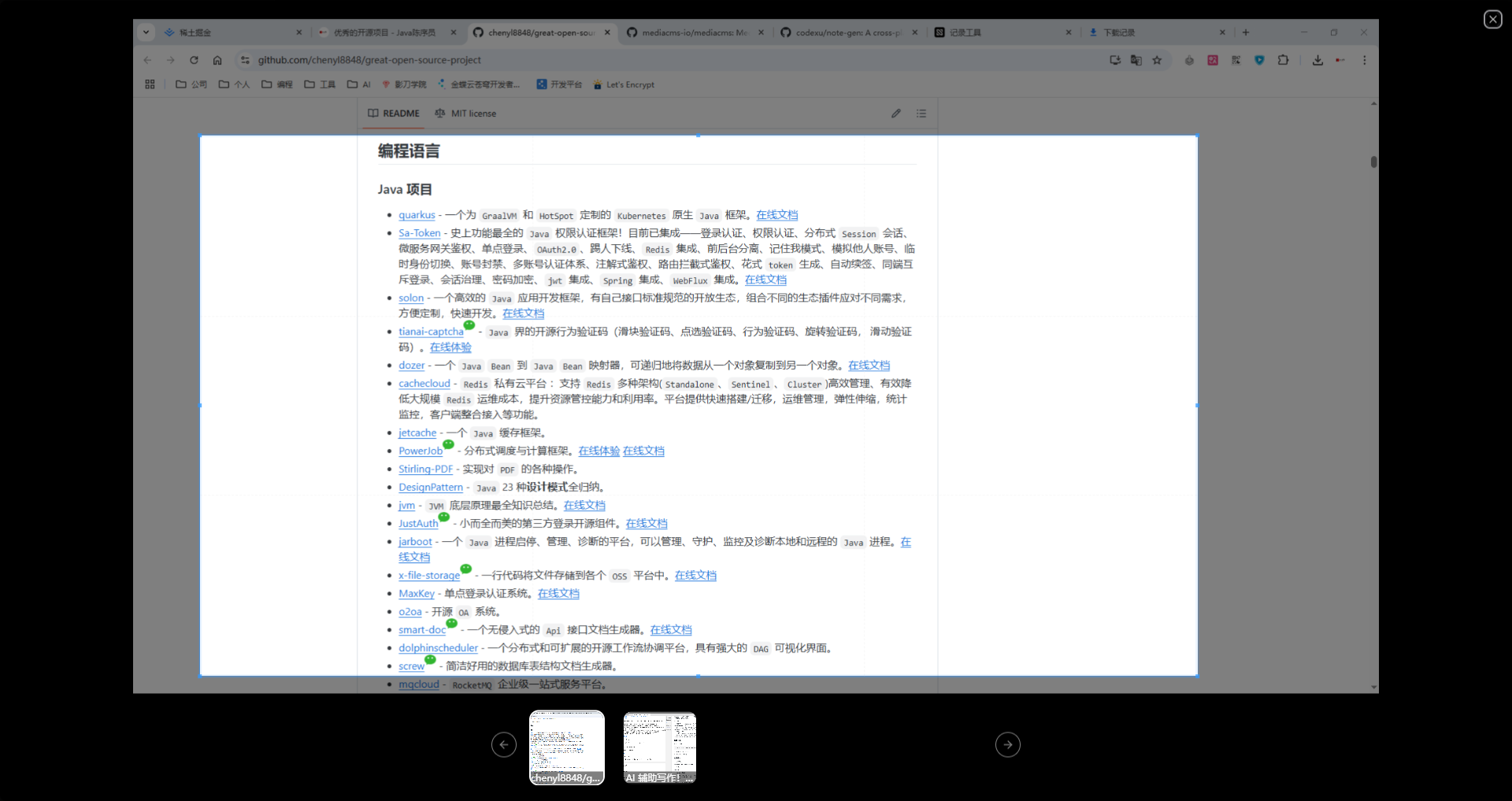This screenshot has height=801, width=1512.
Task: Go to the previous image with left arrow
Action: coord(504,744)
